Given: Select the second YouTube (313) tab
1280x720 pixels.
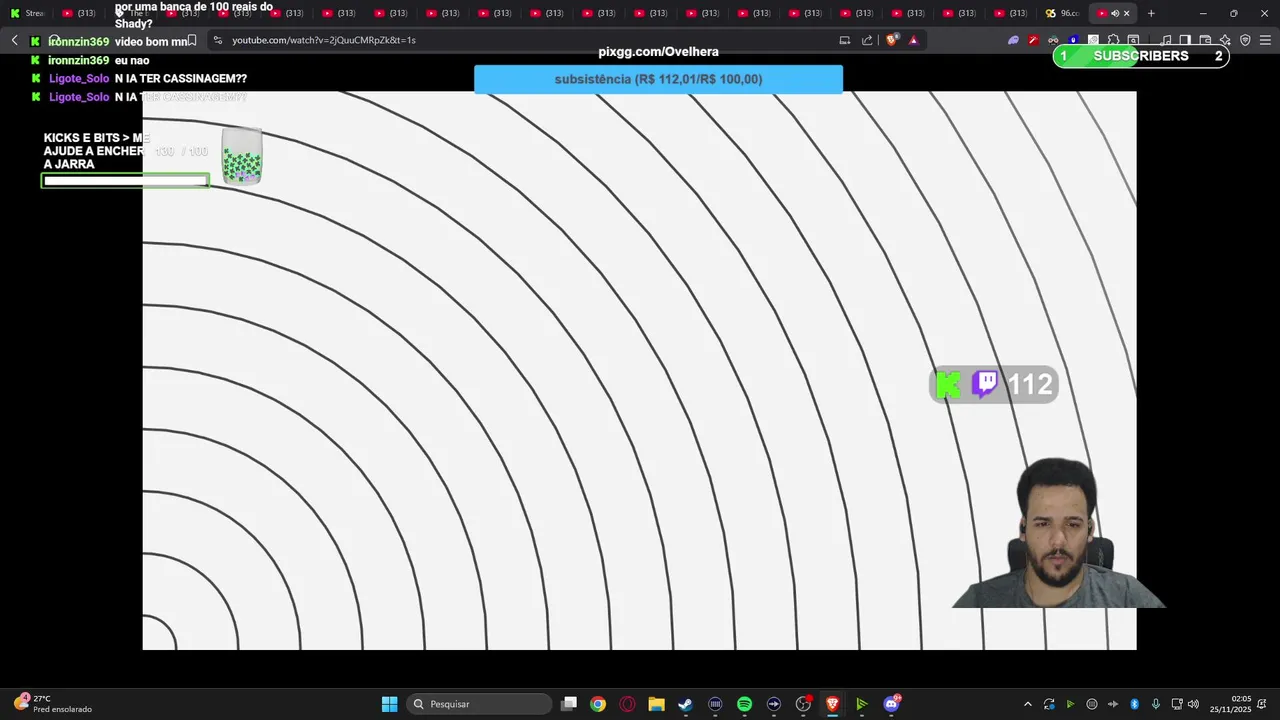Looking at the screenshot, I should (183, 13).
